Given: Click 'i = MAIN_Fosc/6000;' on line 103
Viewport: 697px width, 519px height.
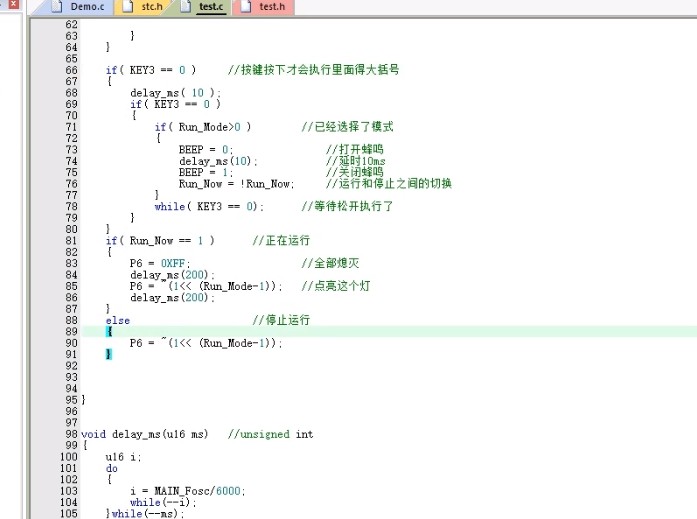Looking at the screenshot, I should pyautogui.click(x=188, y=491).
